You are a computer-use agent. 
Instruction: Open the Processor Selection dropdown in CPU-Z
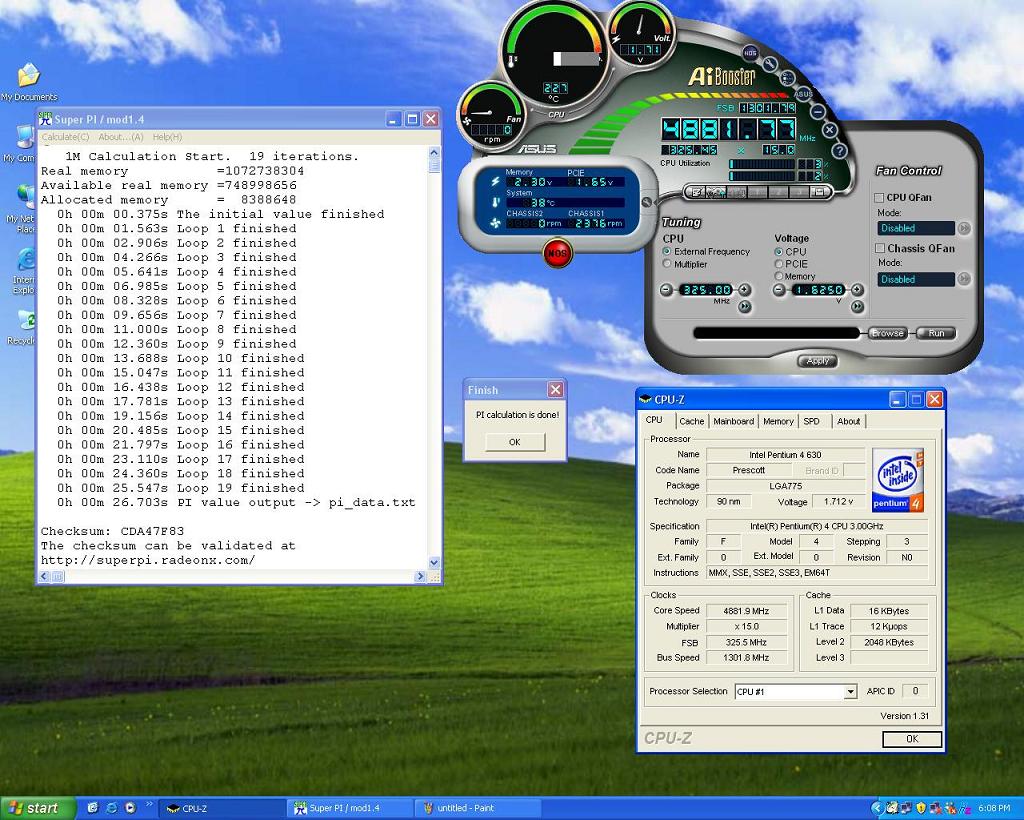(x=850, y=692)
